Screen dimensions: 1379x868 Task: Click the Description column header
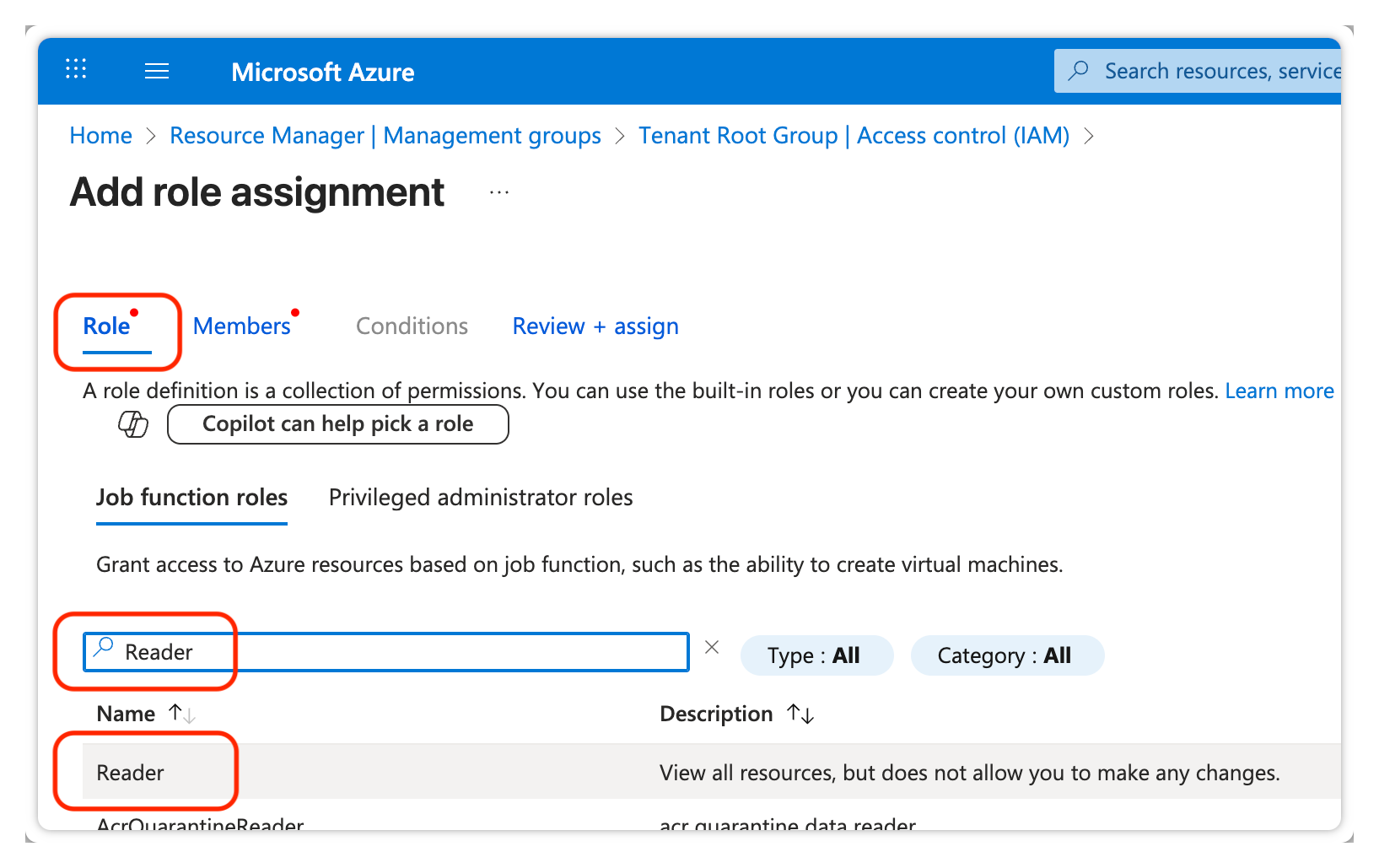point(716,714)
